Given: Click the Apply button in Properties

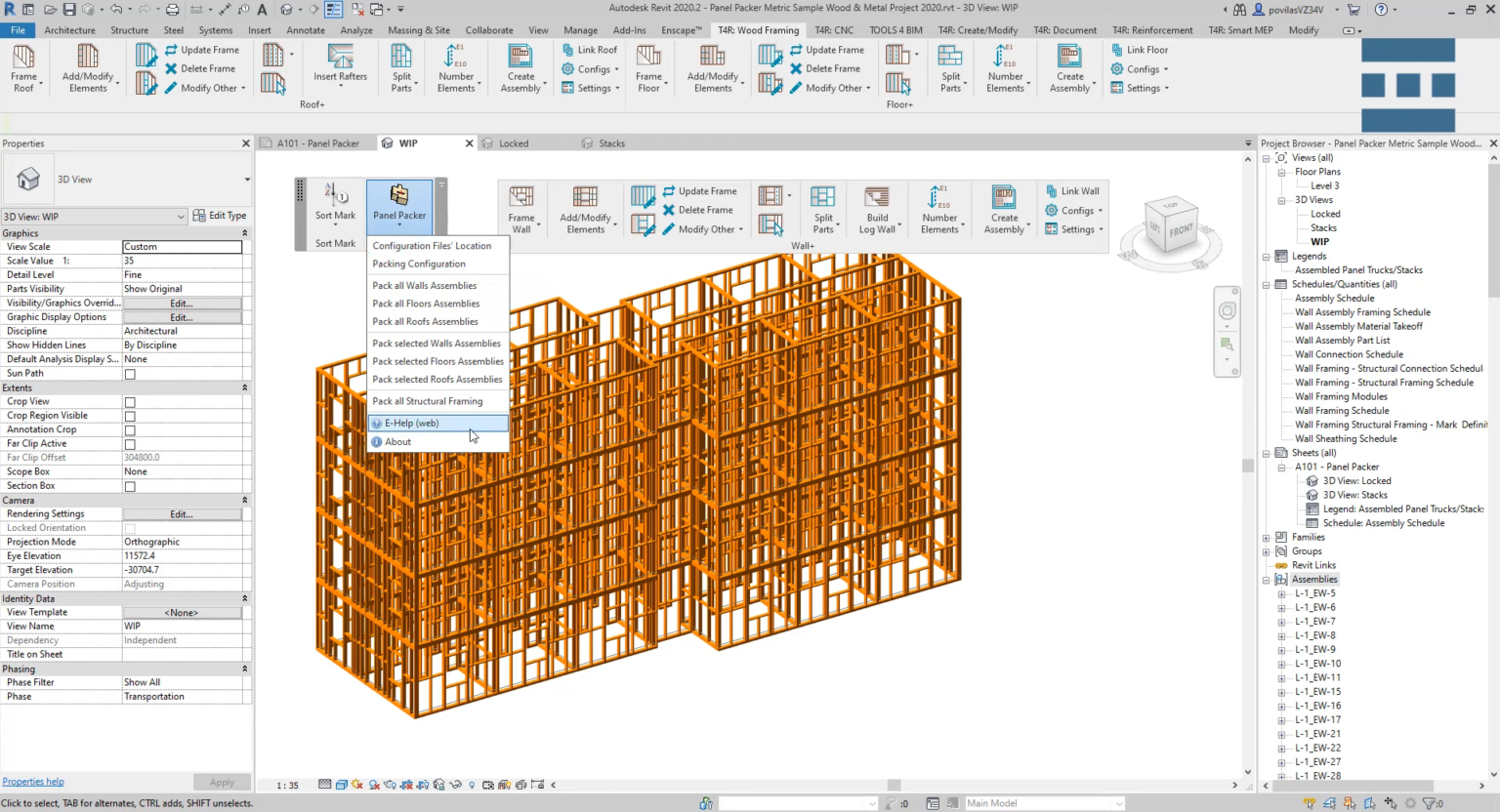Looking at the screenshot, I should pyautogui.click(x=222, y=782).
